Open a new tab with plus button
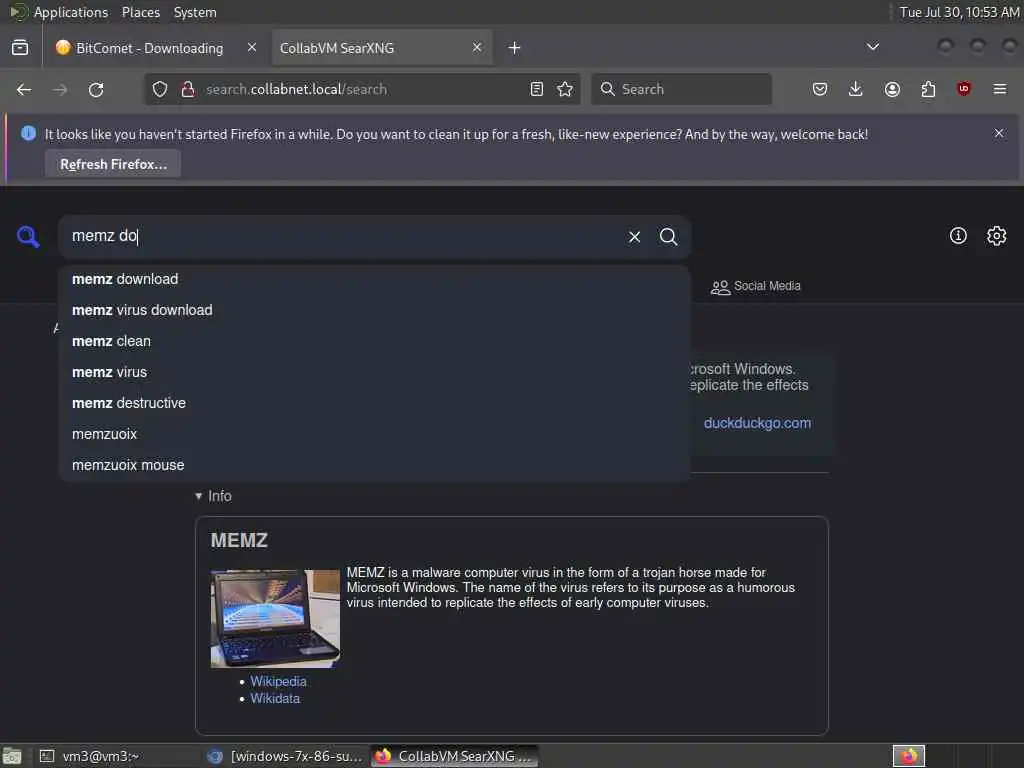Viewport: 1024px width, 768px height. pos(515,48)
